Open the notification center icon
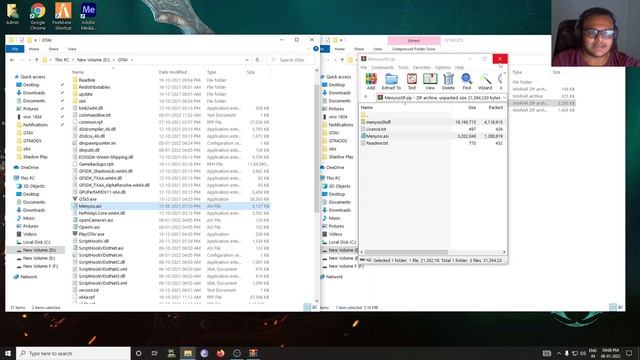 tap(629, 353)
